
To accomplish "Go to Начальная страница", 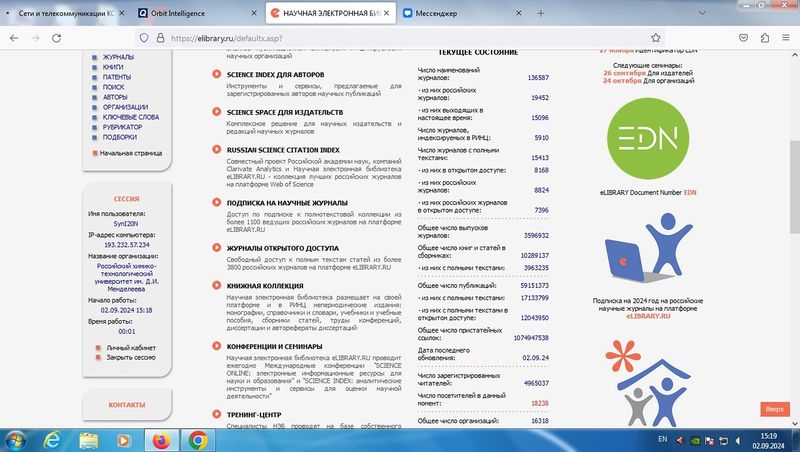I will (x=131, y=153).
